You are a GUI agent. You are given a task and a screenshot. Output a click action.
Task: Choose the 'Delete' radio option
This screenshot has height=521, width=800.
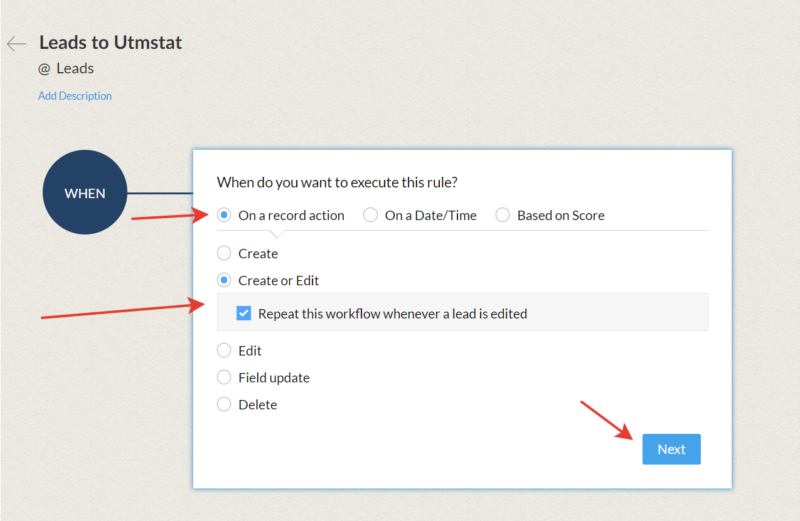pyautogui.click(x=224, y=405)
